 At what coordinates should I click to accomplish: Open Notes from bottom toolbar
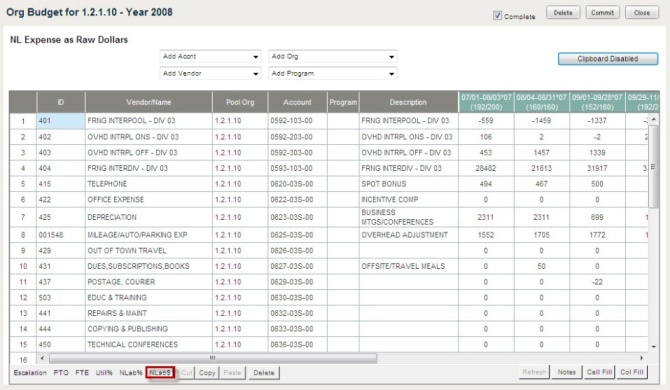pos(567,372)
